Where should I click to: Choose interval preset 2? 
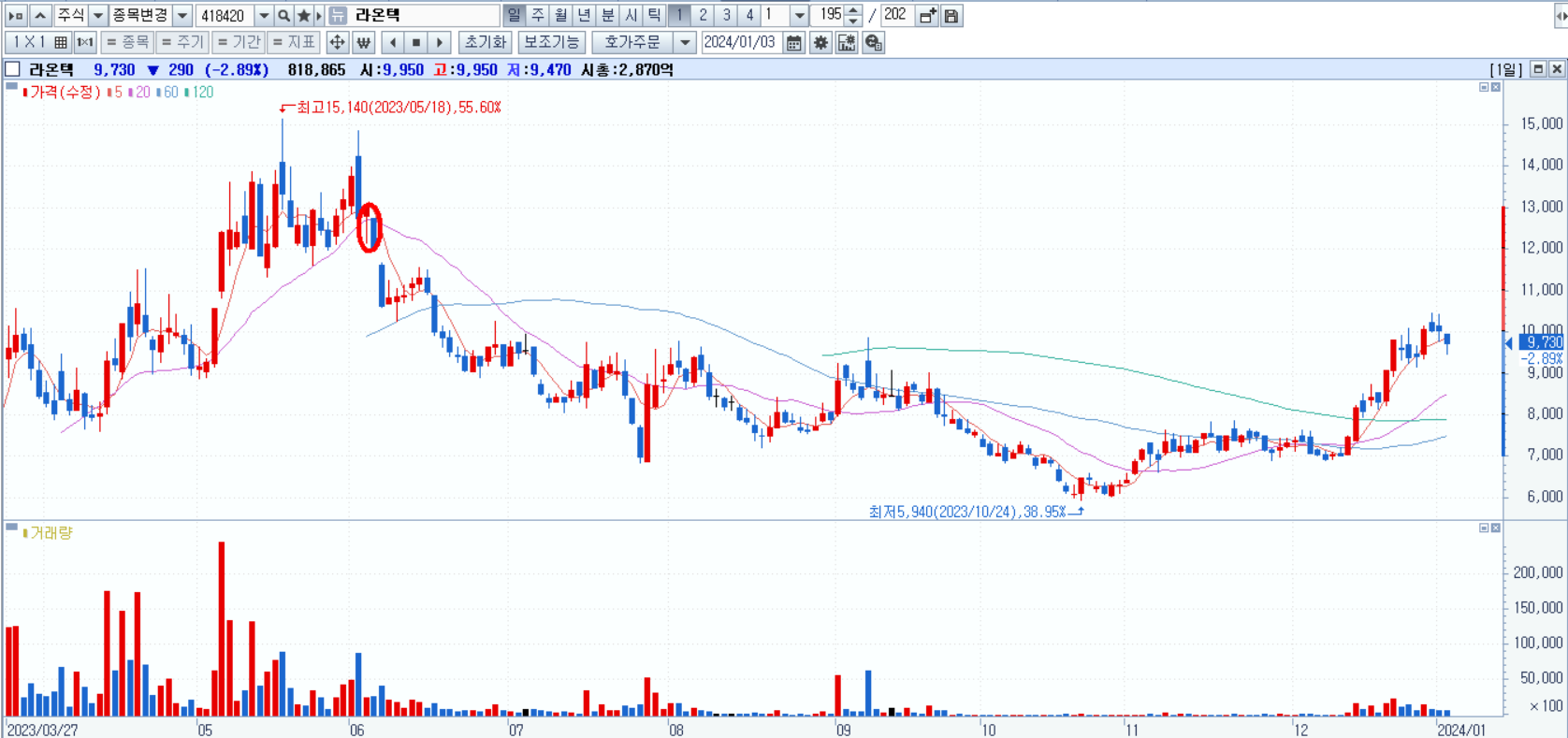703,15
